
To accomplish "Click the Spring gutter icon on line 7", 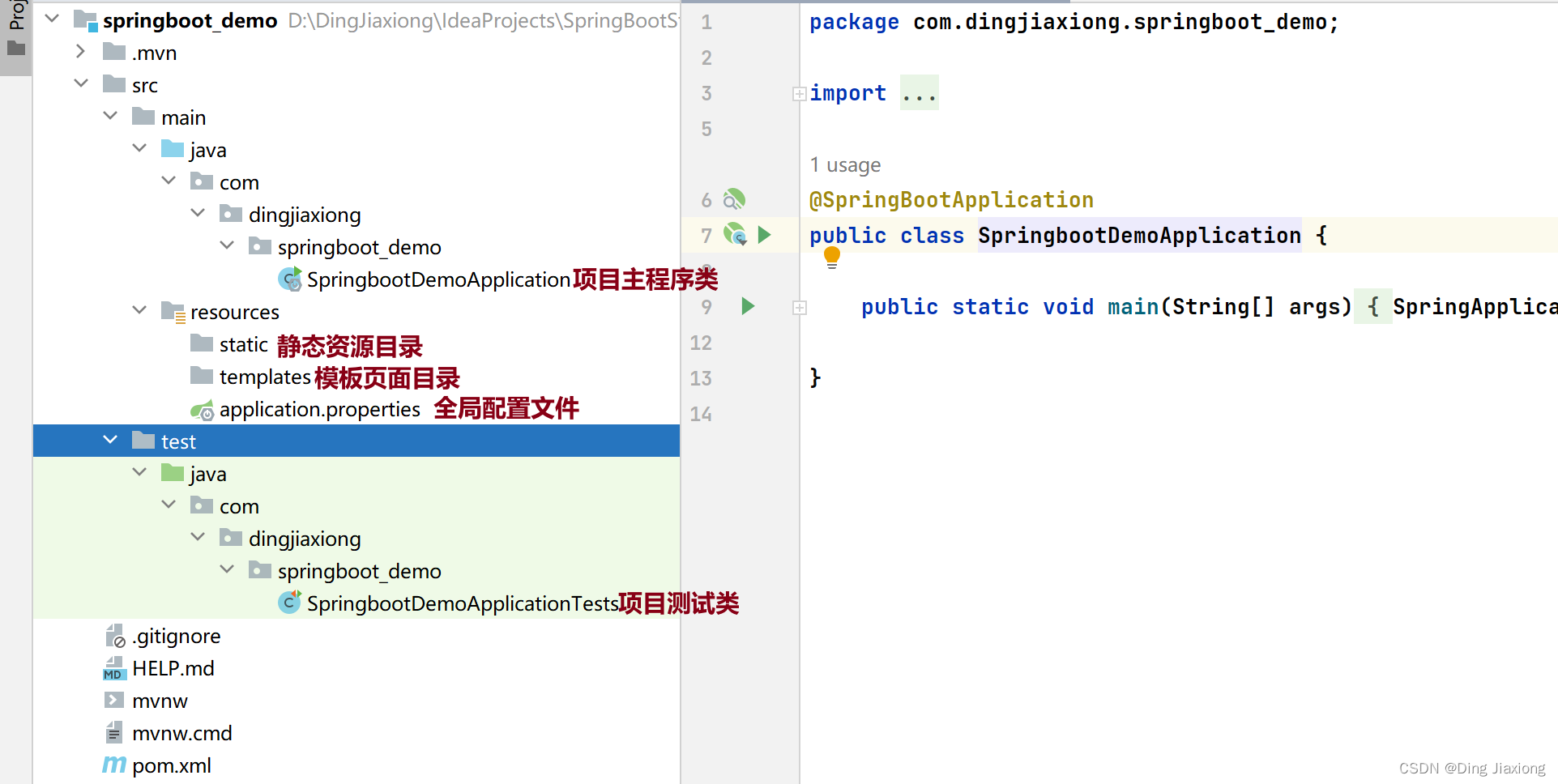I will click(x=735, y=234).
